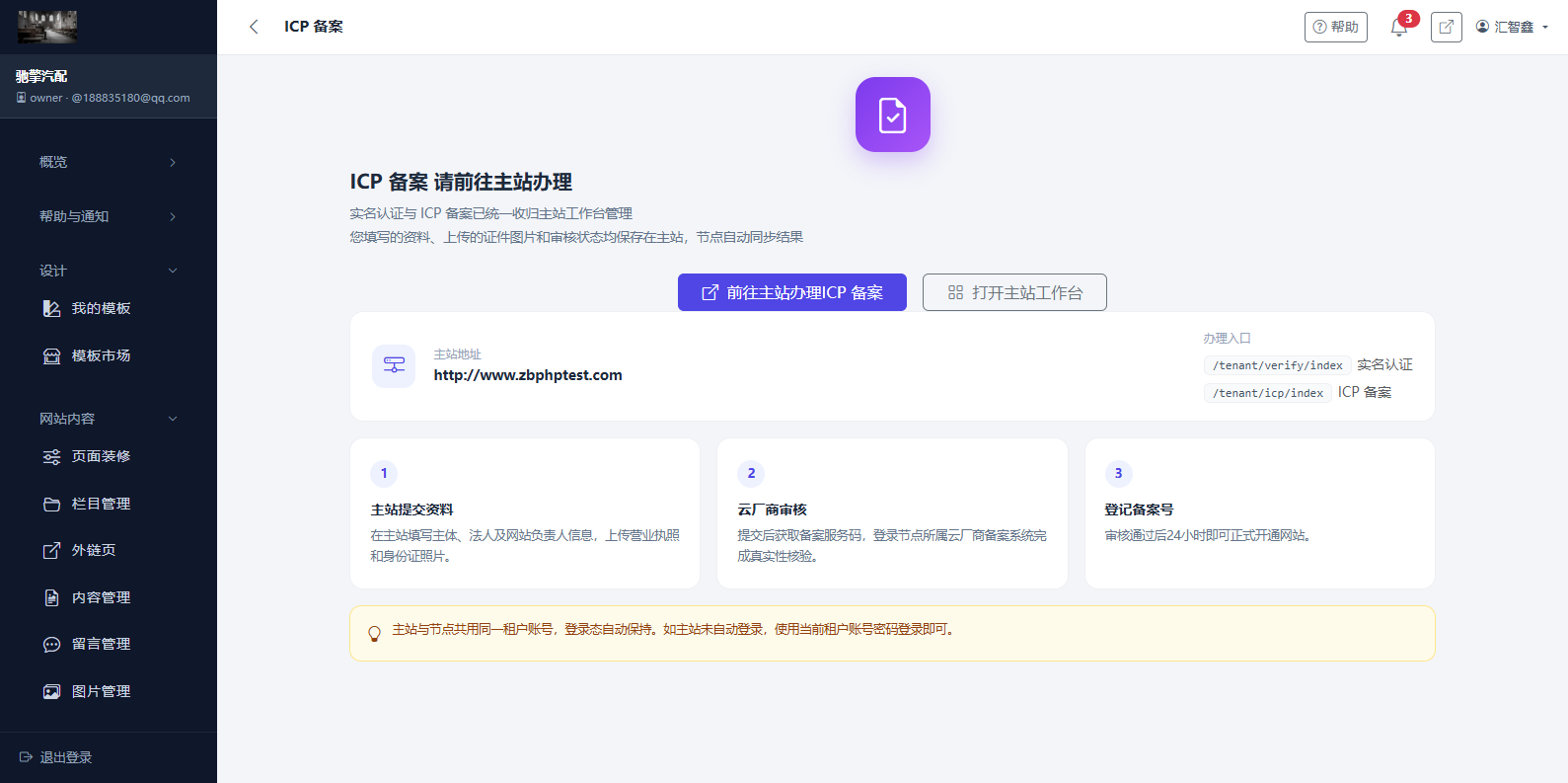Viewport: 1568px width, 783px height.
Task: Click 退出登录 to log out
Action: pos(56,757)
